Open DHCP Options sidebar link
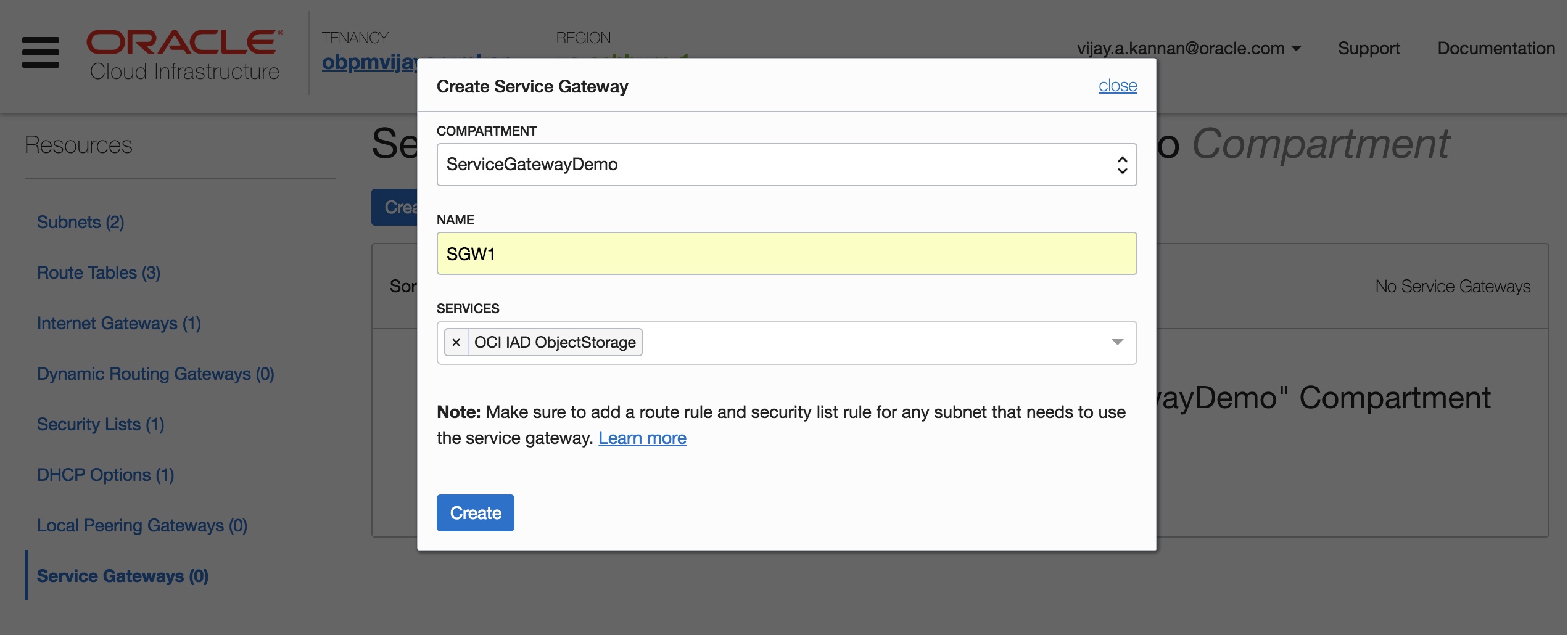Screen dimensions: 1568x635 click(105, 475)
